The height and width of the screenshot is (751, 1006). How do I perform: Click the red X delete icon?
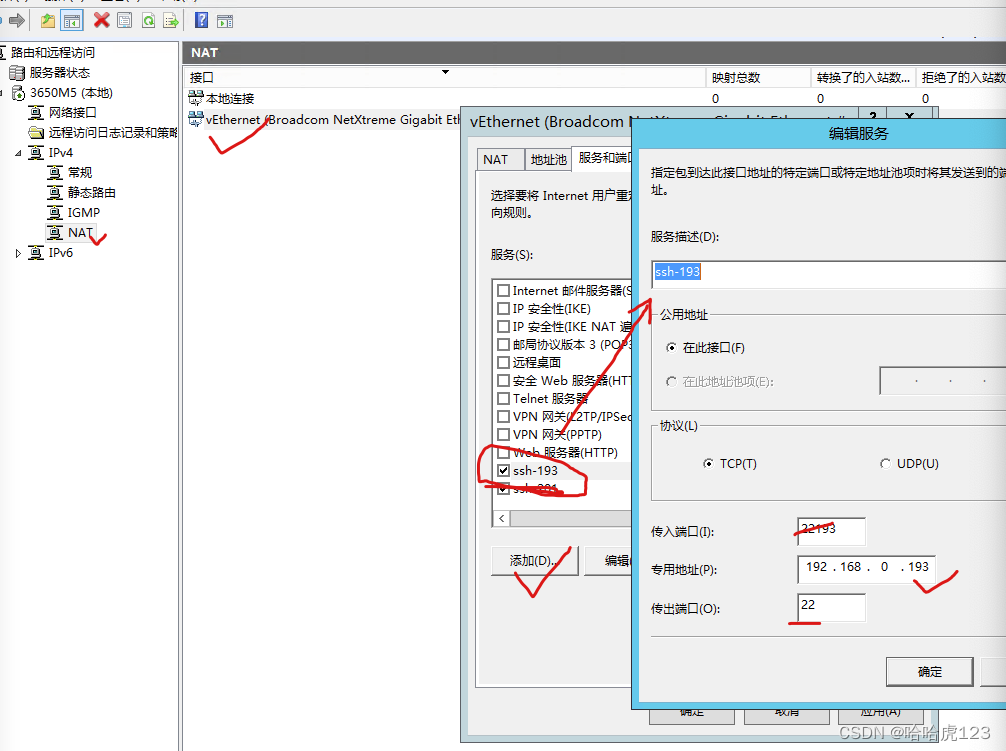pos(101,21)
